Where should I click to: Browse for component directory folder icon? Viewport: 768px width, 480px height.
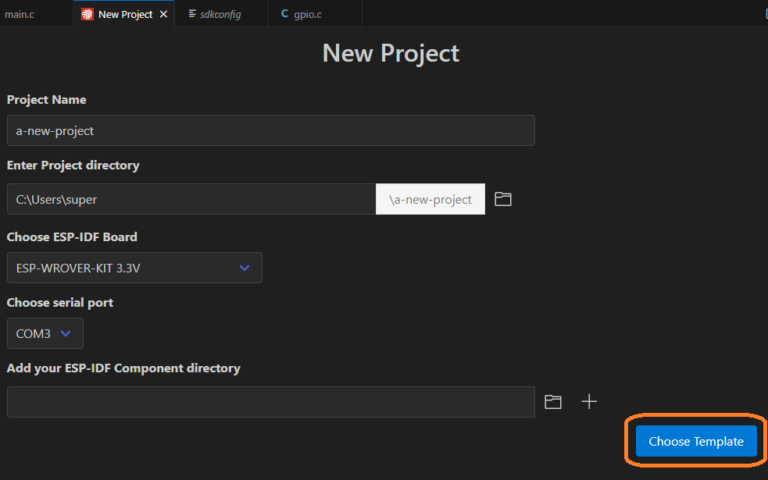553,402
